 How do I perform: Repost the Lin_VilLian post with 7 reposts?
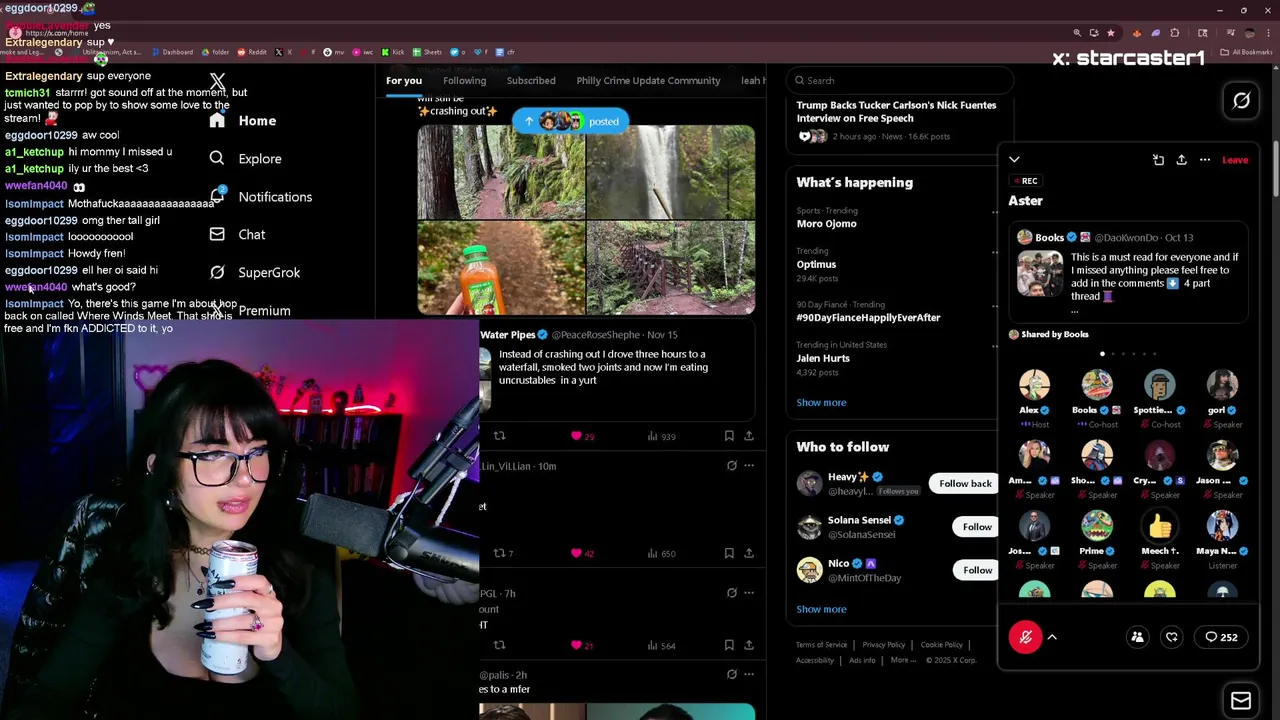pos(503,553)
